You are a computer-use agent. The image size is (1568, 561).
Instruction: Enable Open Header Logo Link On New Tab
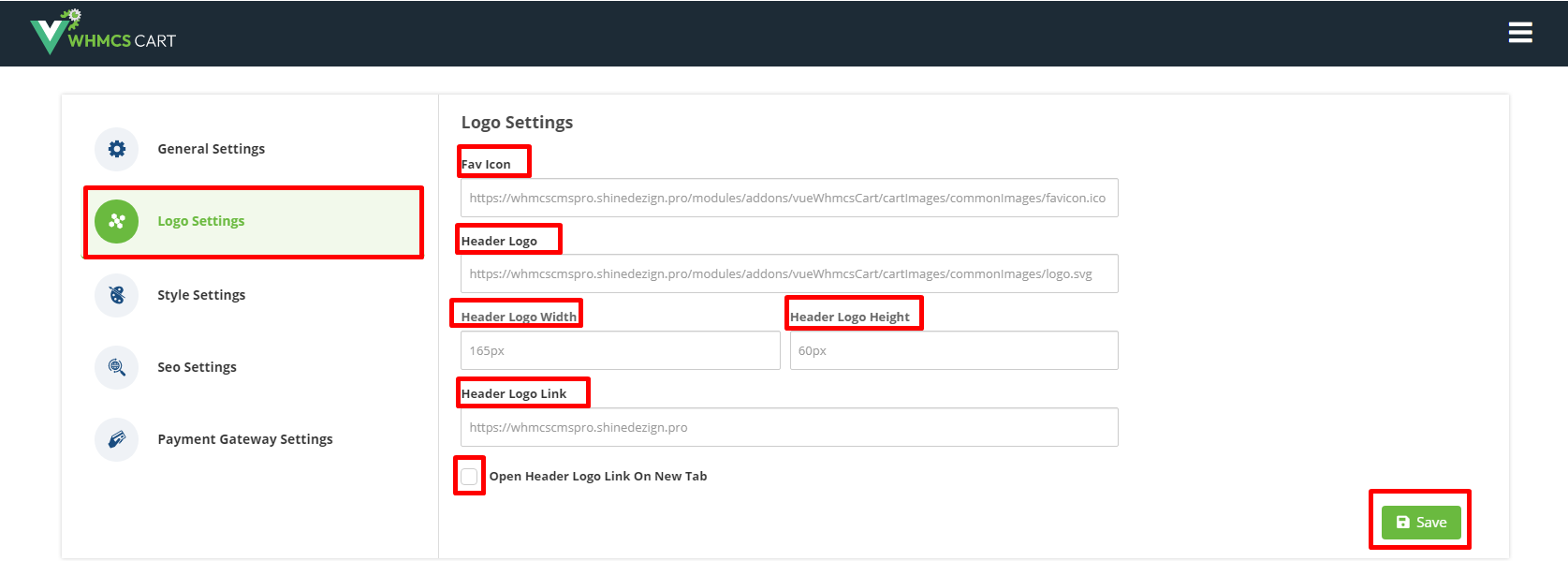pos(469,477)
